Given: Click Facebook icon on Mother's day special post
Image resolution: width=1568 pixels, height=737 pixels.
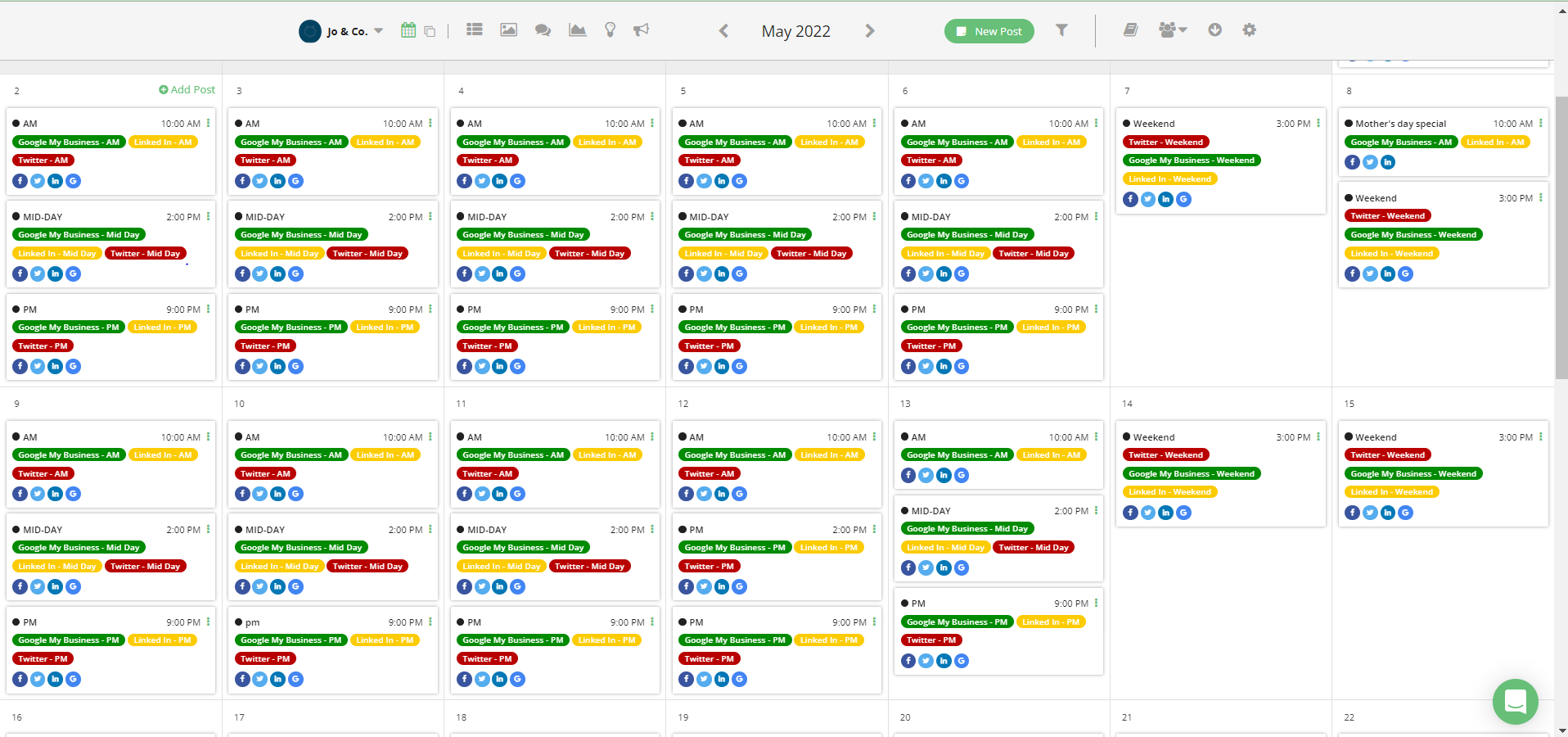Looking at the screenshot, I should [x=1353, y=162].
